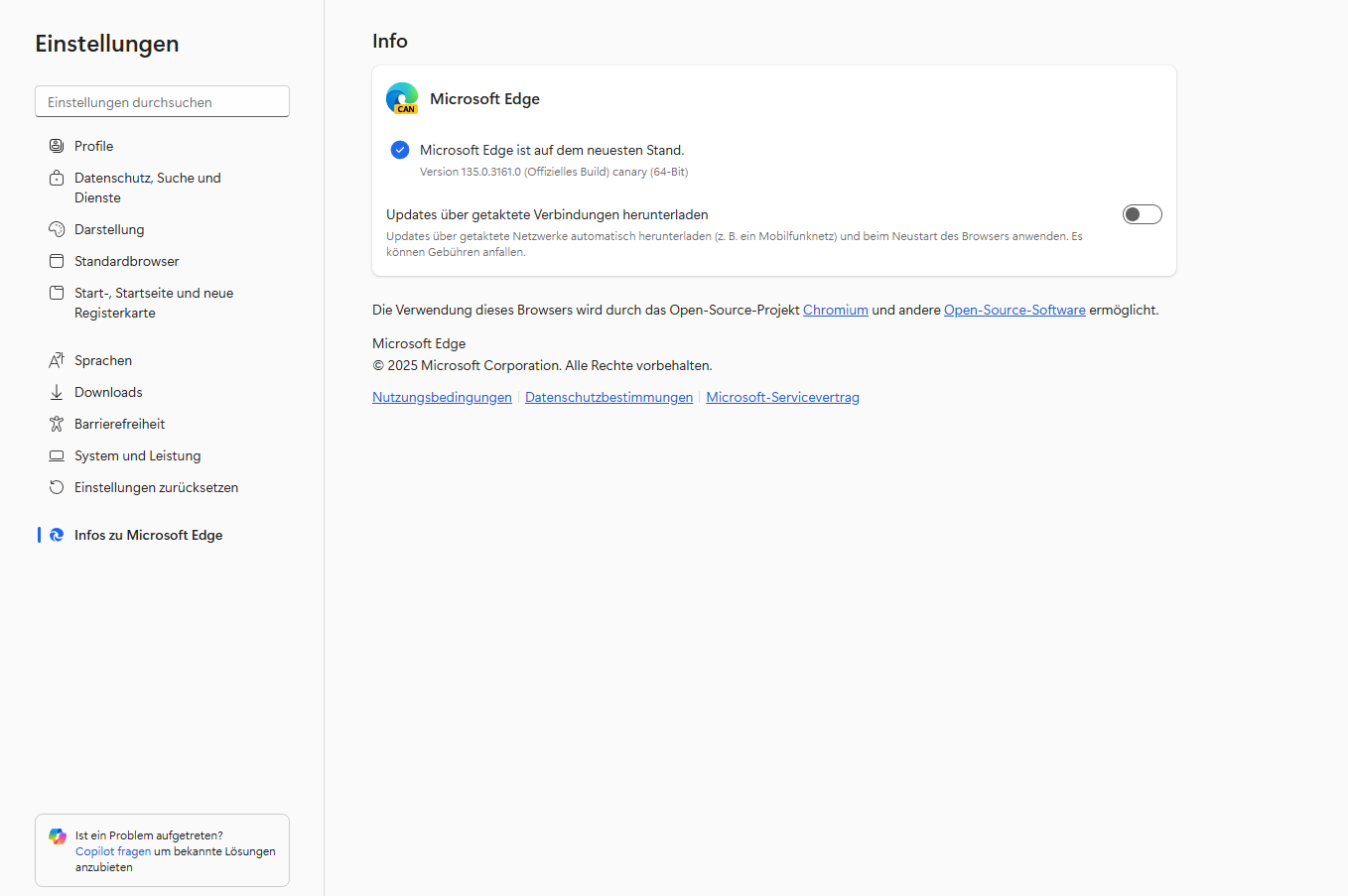Click the Barrierefreiheit accessibility icon
Screen dimensions: 1348x896
(x=57, y=424)
